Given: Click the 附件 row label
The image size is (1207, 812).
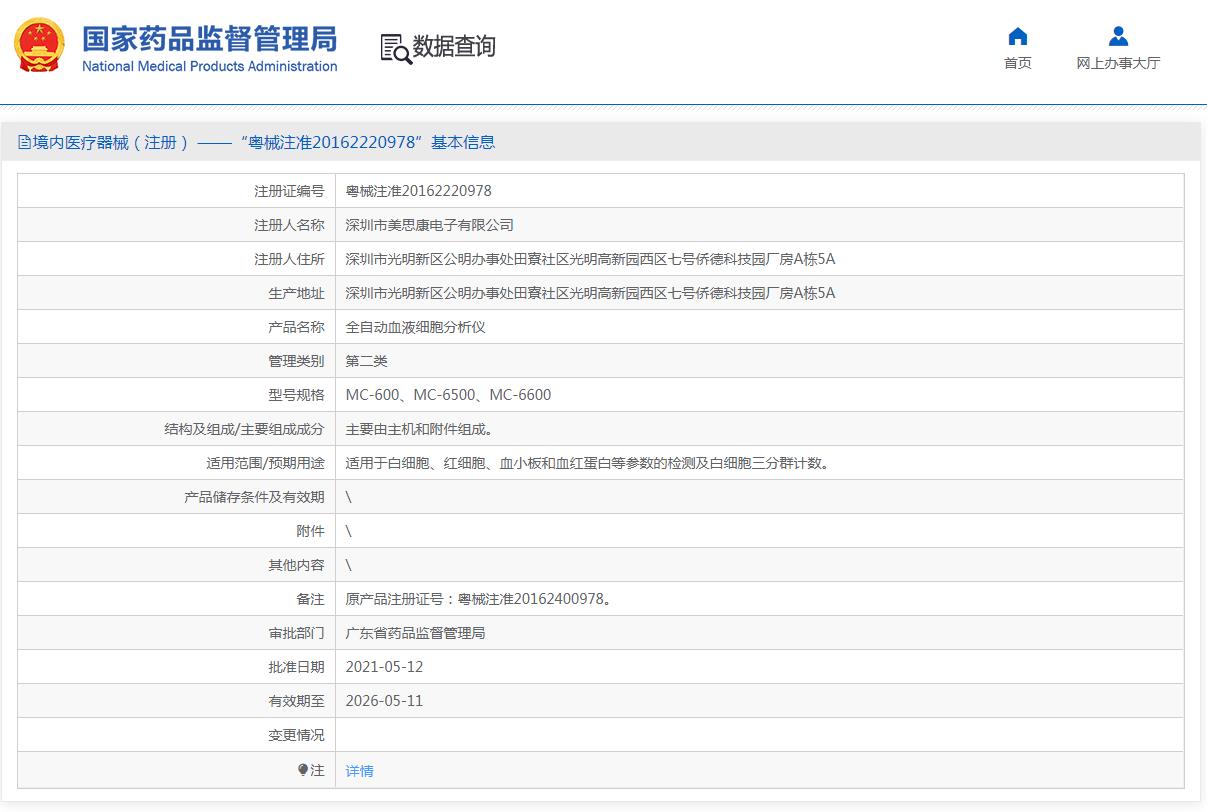Looking at the screenshot, I should tap(310, 531).
